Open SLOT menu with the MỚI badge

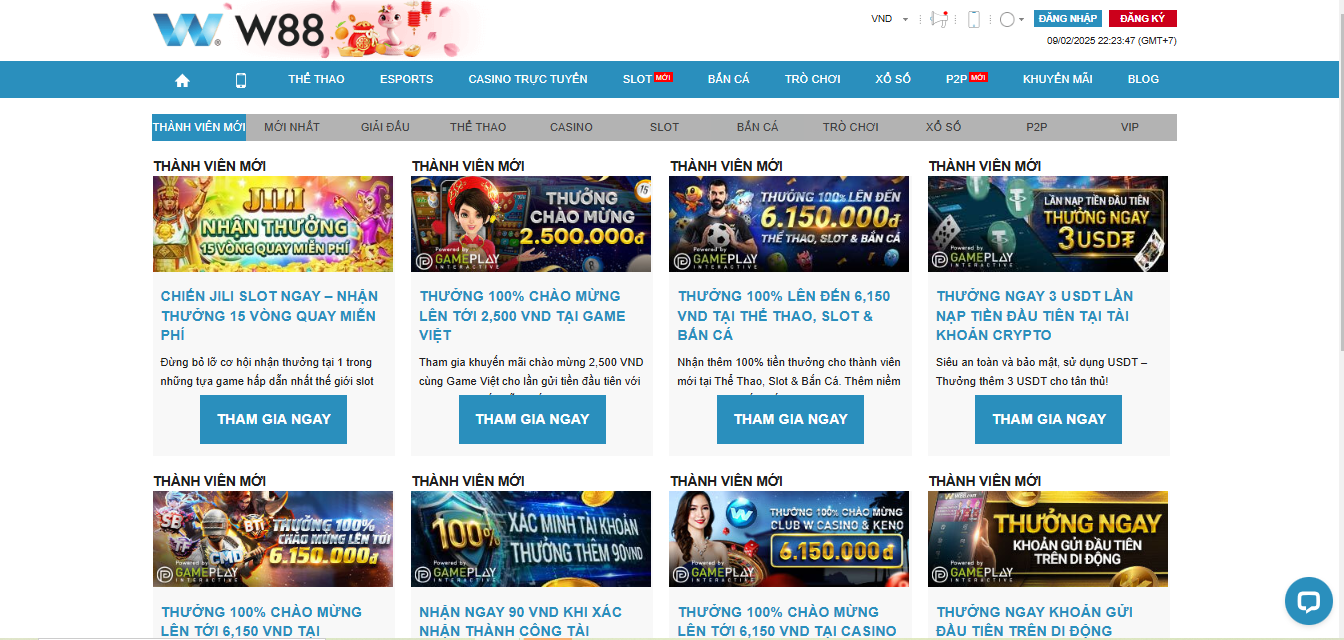pyautogui.click(x=646, y=79)
